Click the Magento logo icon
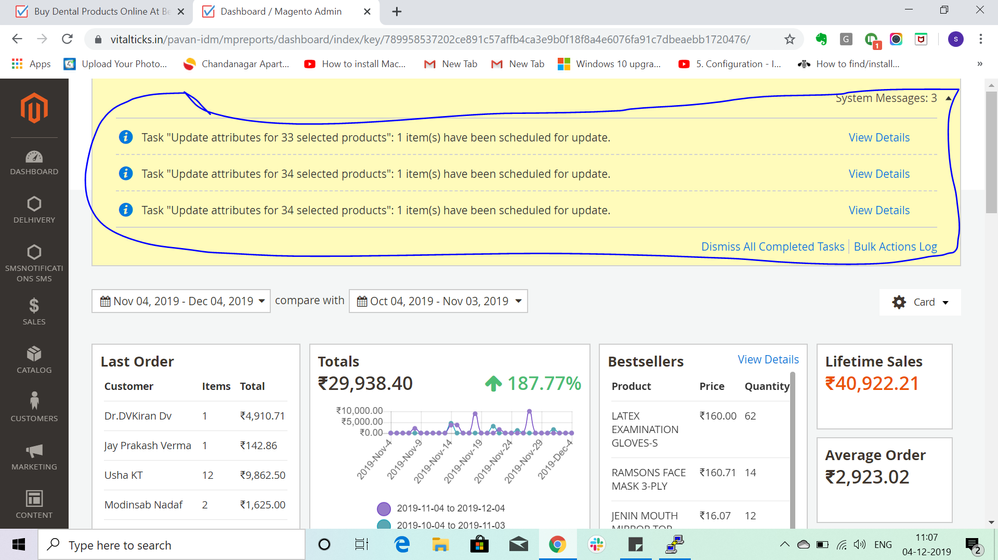This screenshot has height=560, width=998. point(34,108)
